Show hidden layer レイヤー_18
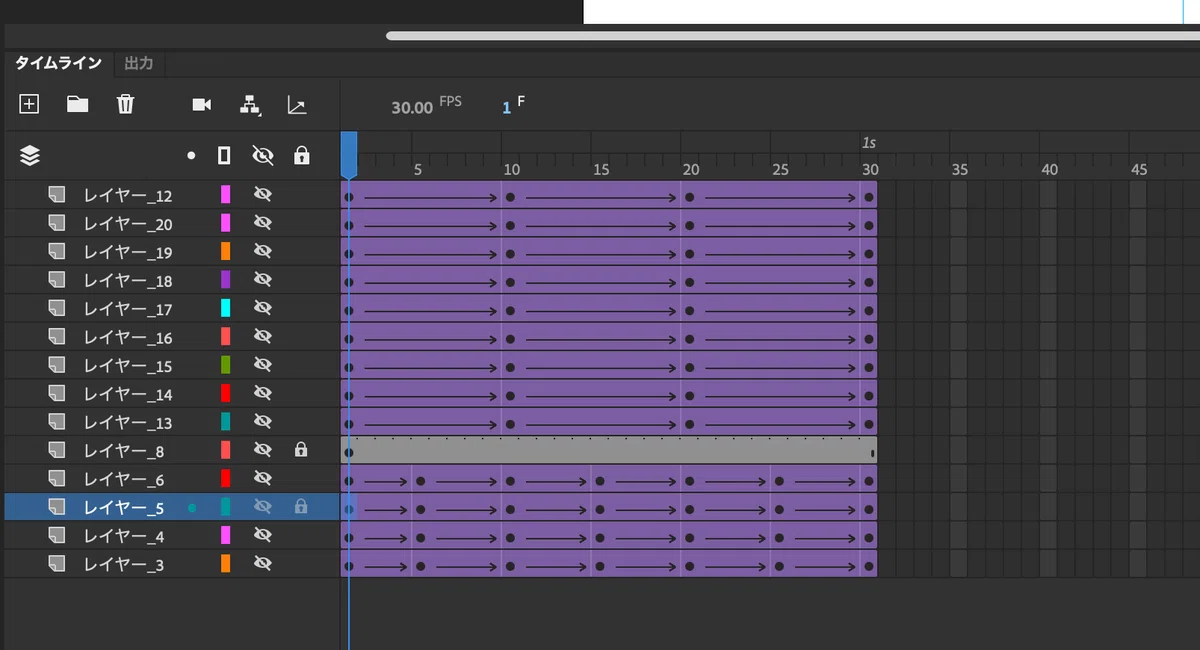1200x650 pixels. 263,279
